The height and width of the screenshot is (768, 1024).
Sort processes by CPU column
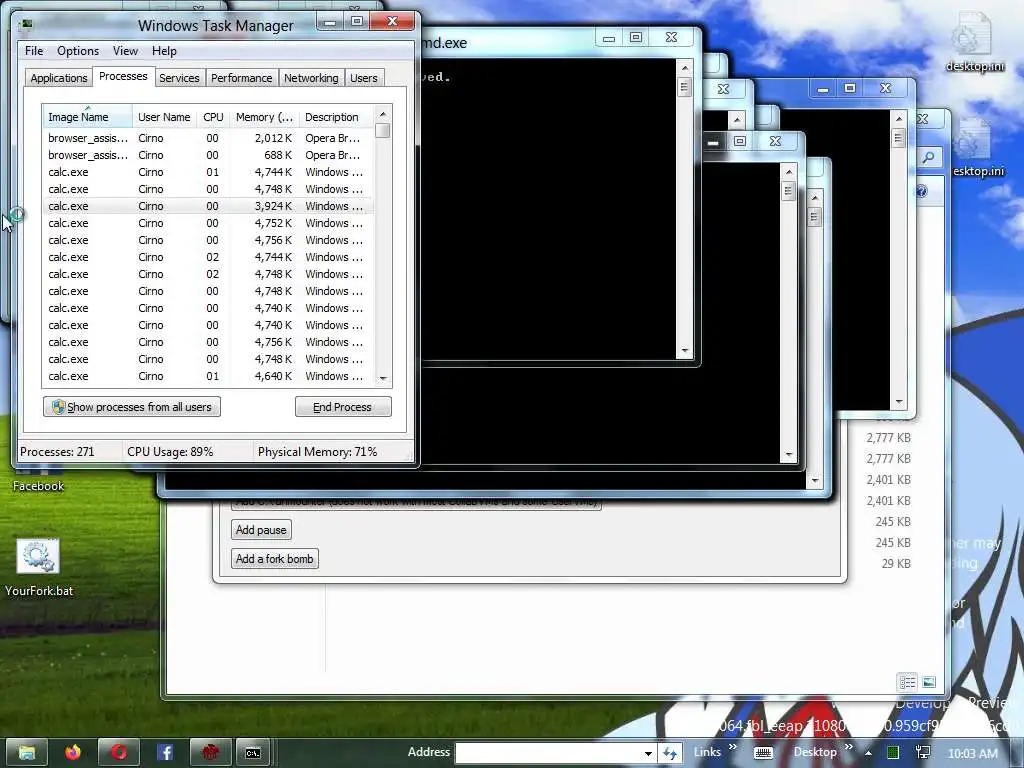tap(213, 117)
